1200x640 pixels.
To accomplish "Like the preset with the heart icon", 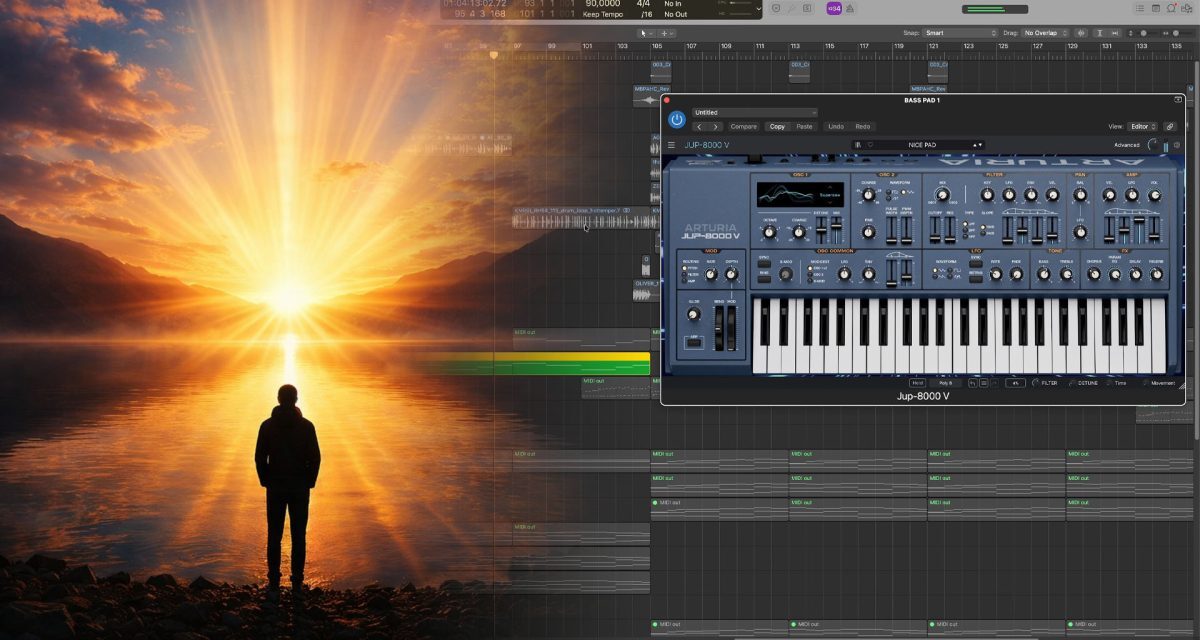I will point(870,145).
